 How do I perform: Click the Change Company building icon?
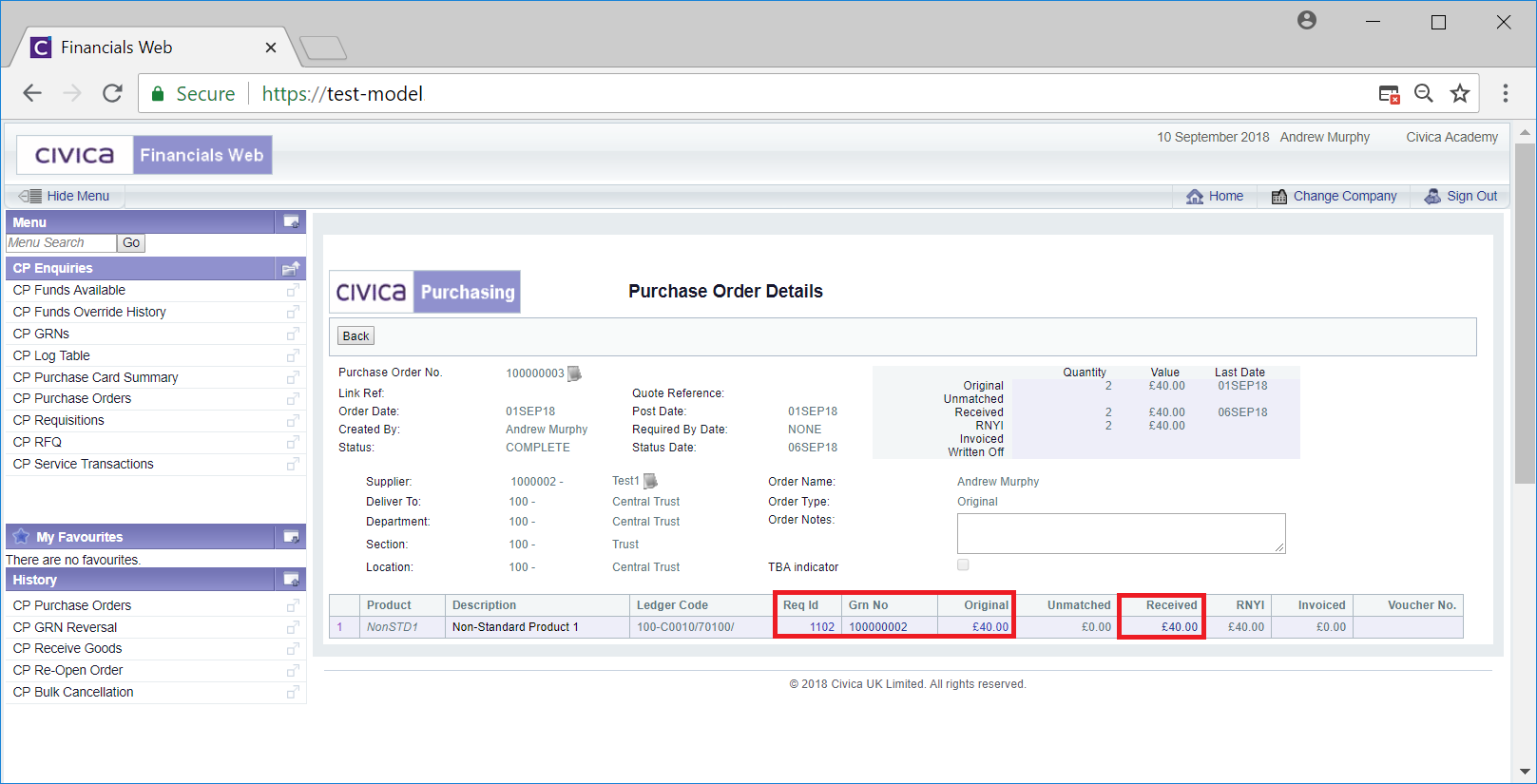(x=1279, y=196)
